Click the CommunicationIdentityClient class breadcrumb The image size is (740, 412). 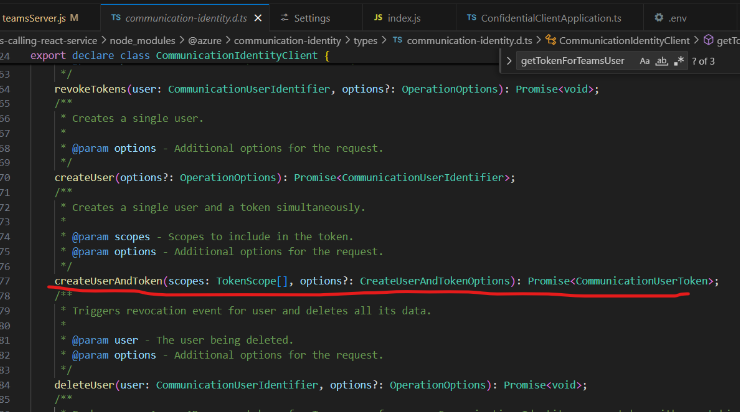pos(624,41)
